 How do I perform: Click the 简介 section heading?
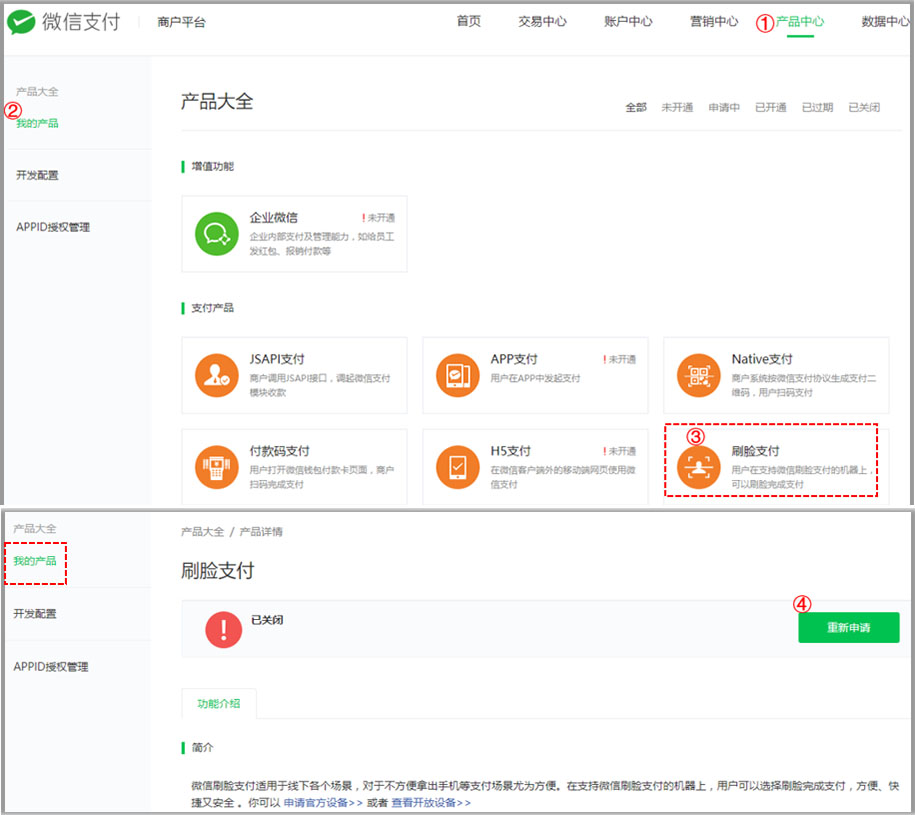pyautogui.click(x=202, y=747)
